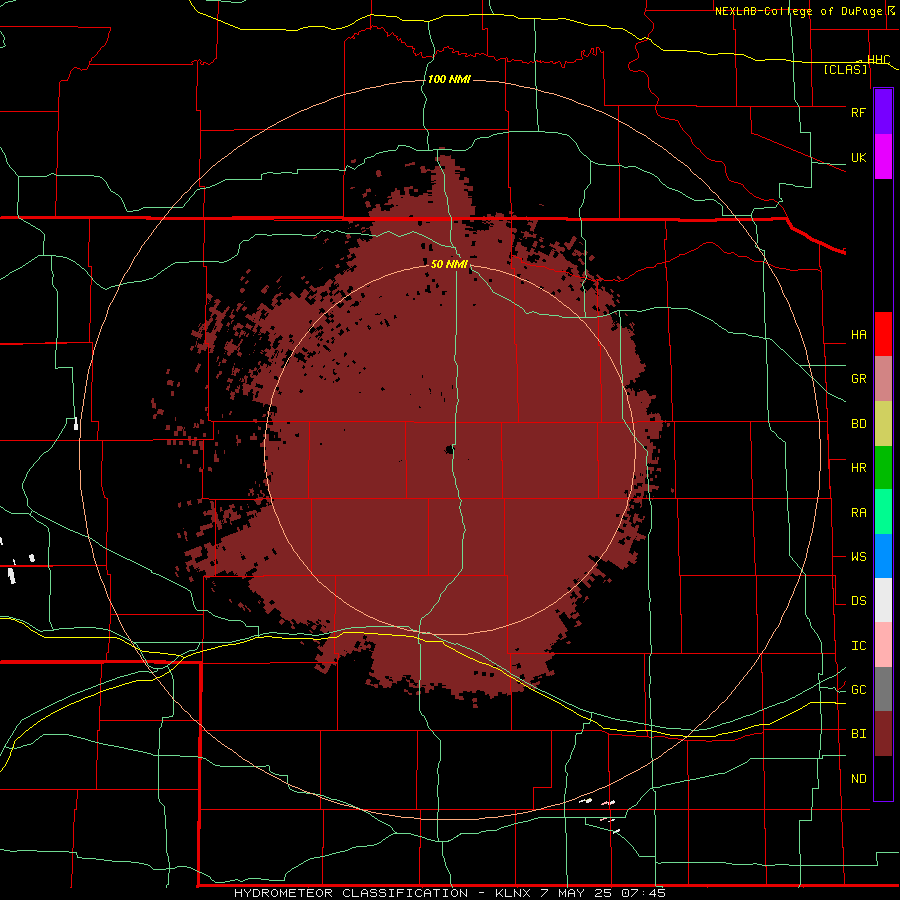Click the white DS legend swatch
900x900 pixels.
pyautogui.click(x=883, y=600)
